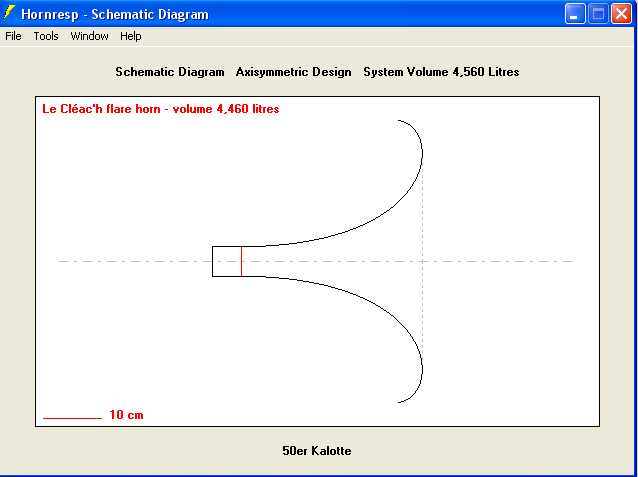Image resolution: width=638 pixels, height=477 pixels.
Task: Minimize the Hornresp window
Action: coord(575,14)
